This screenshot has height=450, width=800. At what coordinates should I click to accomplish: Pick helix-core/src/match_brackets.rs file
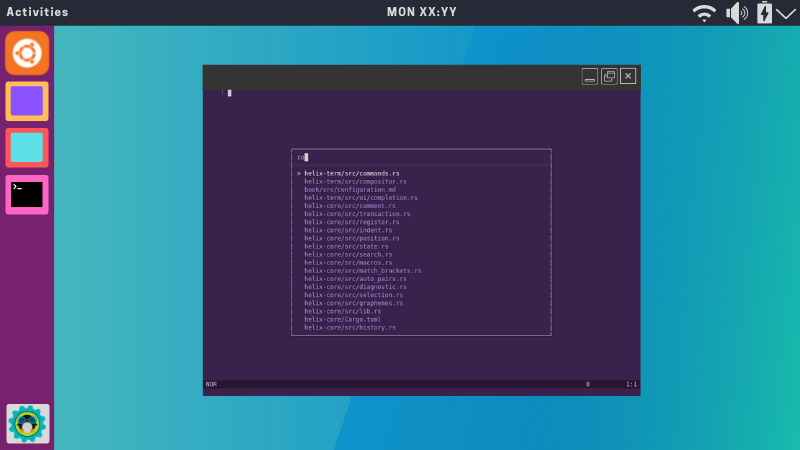tap(363, 271)
